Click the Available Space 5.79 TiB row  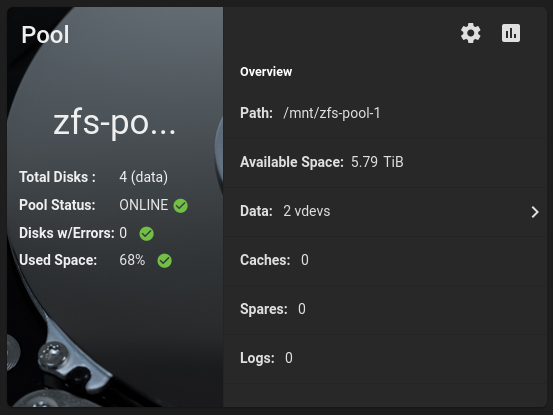click(x=385, y=163)
